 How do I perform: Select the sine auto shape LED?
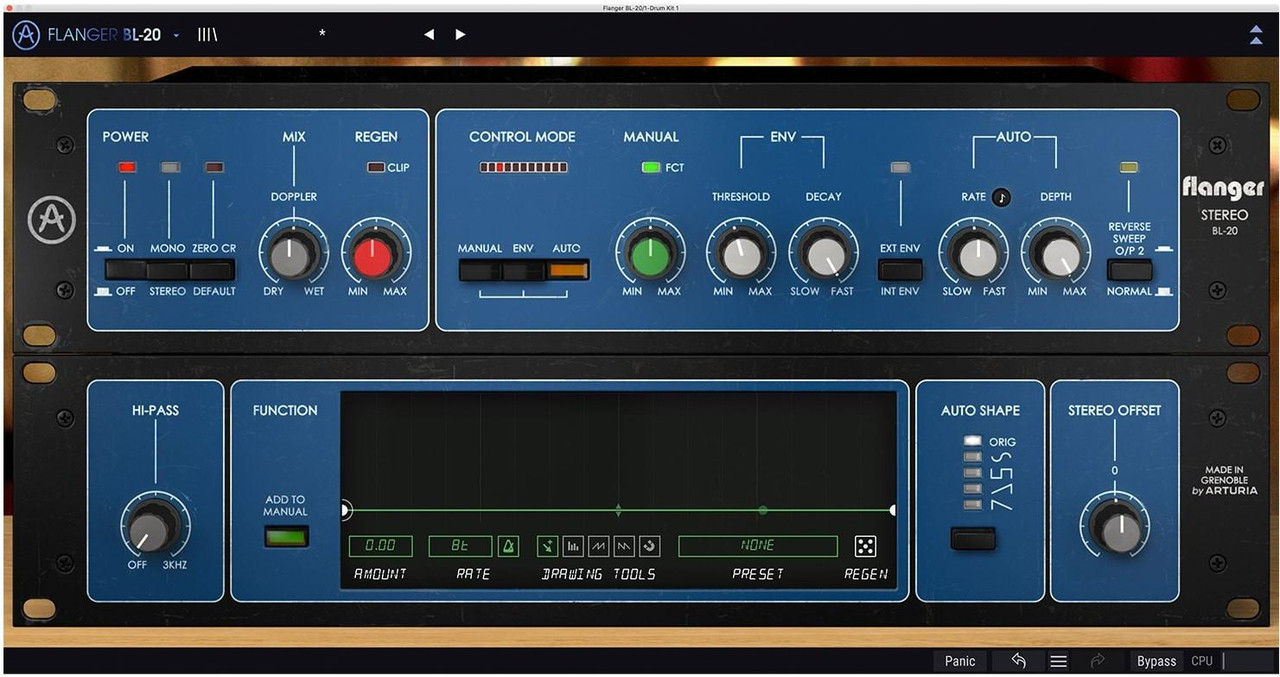point(973,457)
